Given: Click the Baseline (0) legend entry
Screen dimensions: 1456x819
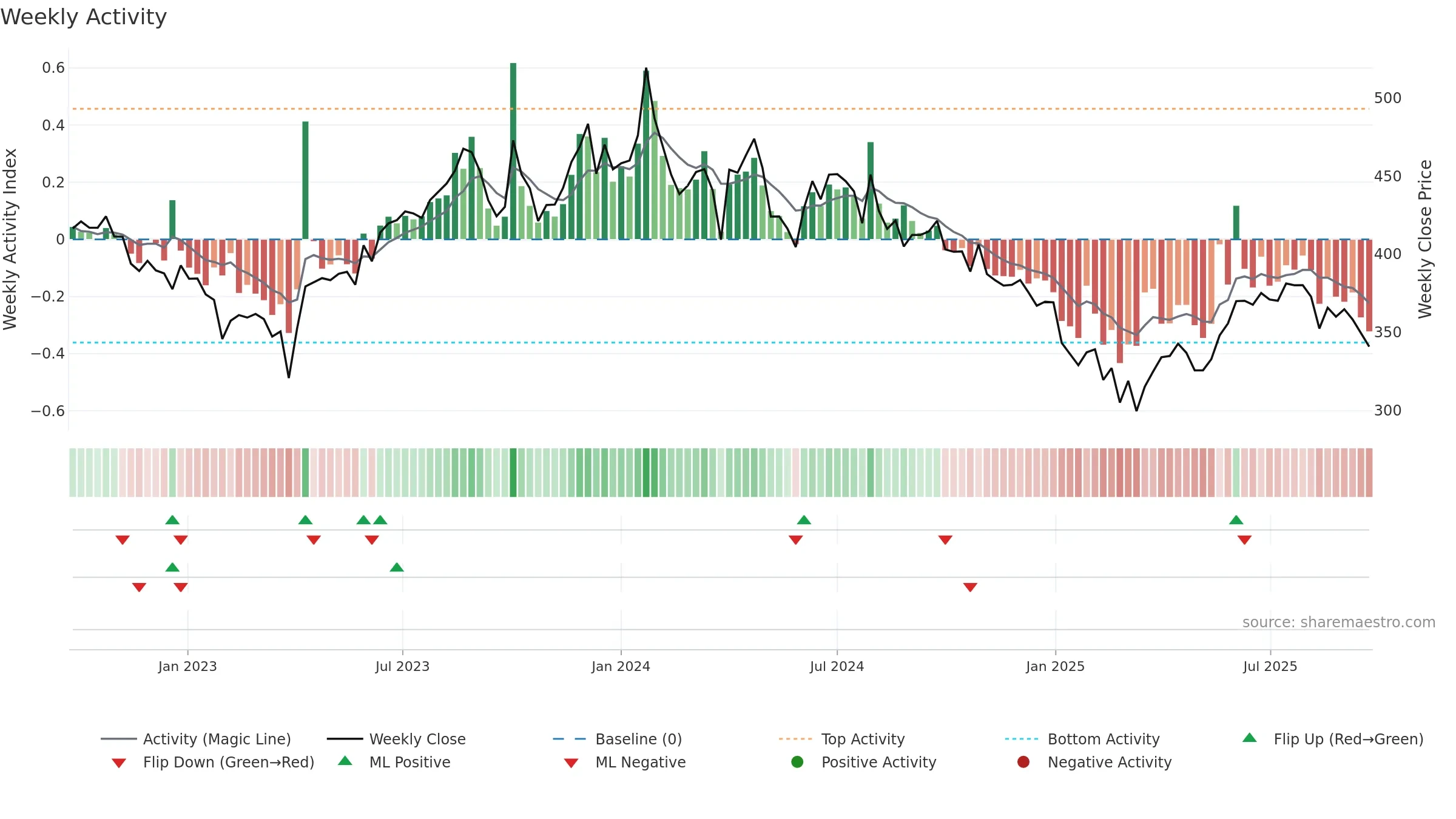Looking at the screenshot, I should coord(618,739).
